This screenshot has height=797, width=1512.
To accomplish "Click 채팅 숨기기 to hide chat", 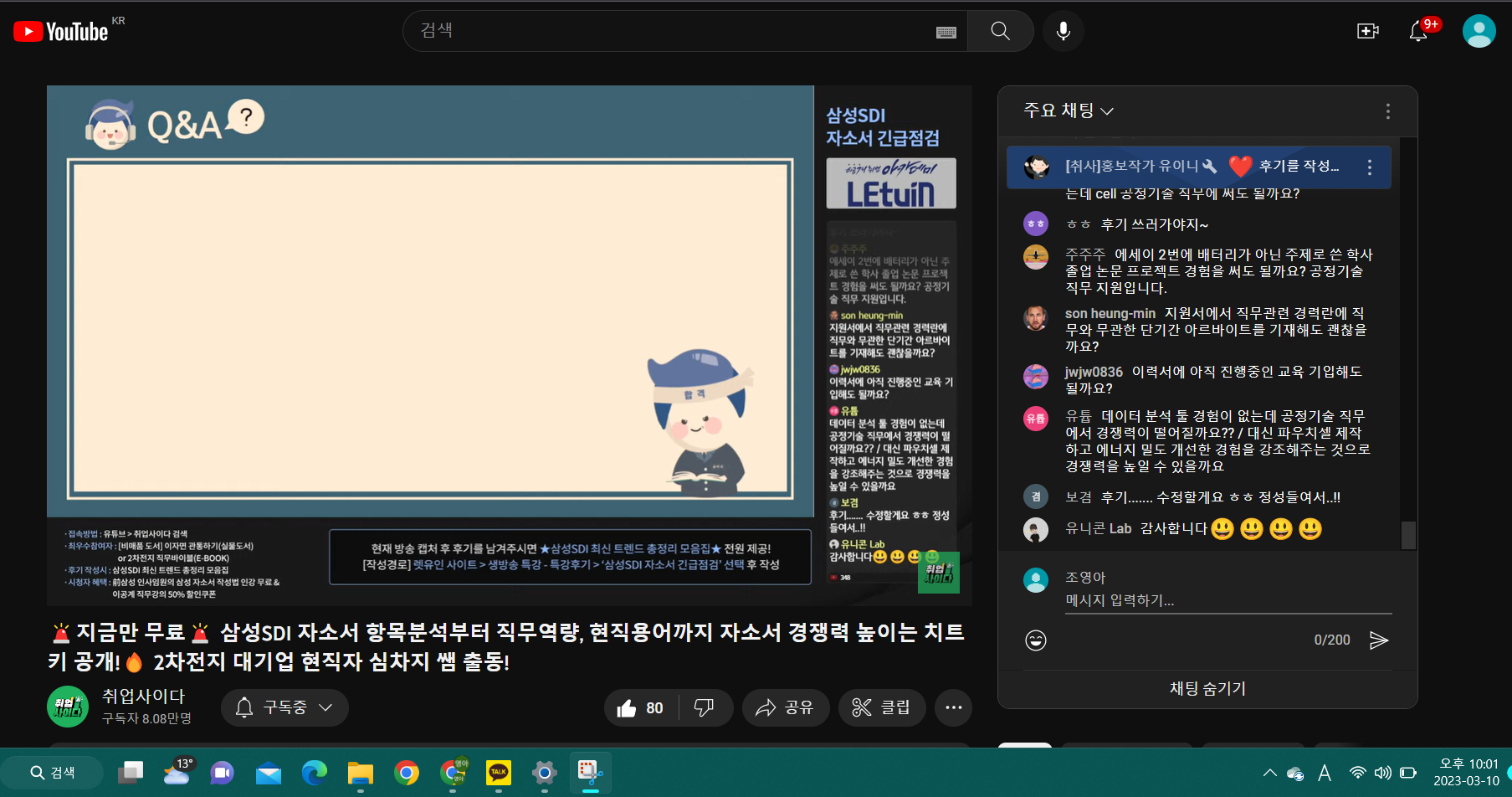I will coord(1207,688).
